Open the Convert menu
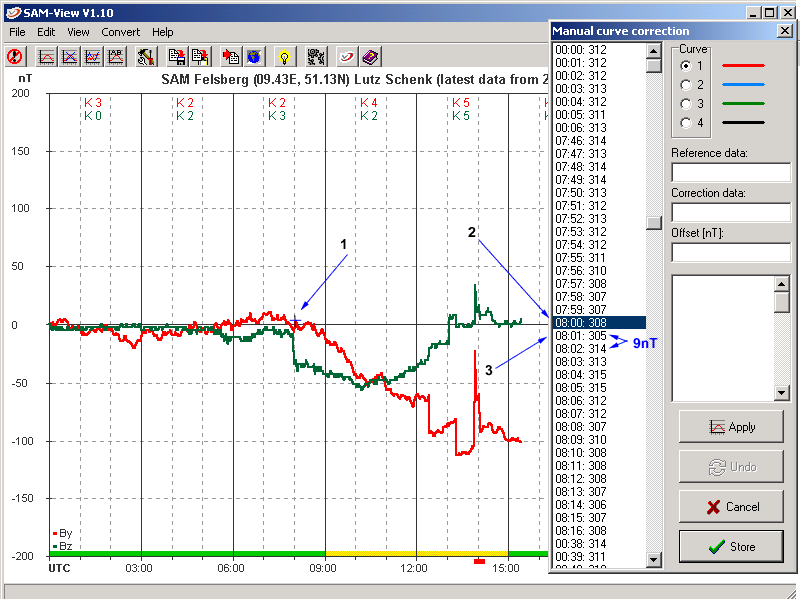This screenshot has width=800, height=600. click(120, 32)
